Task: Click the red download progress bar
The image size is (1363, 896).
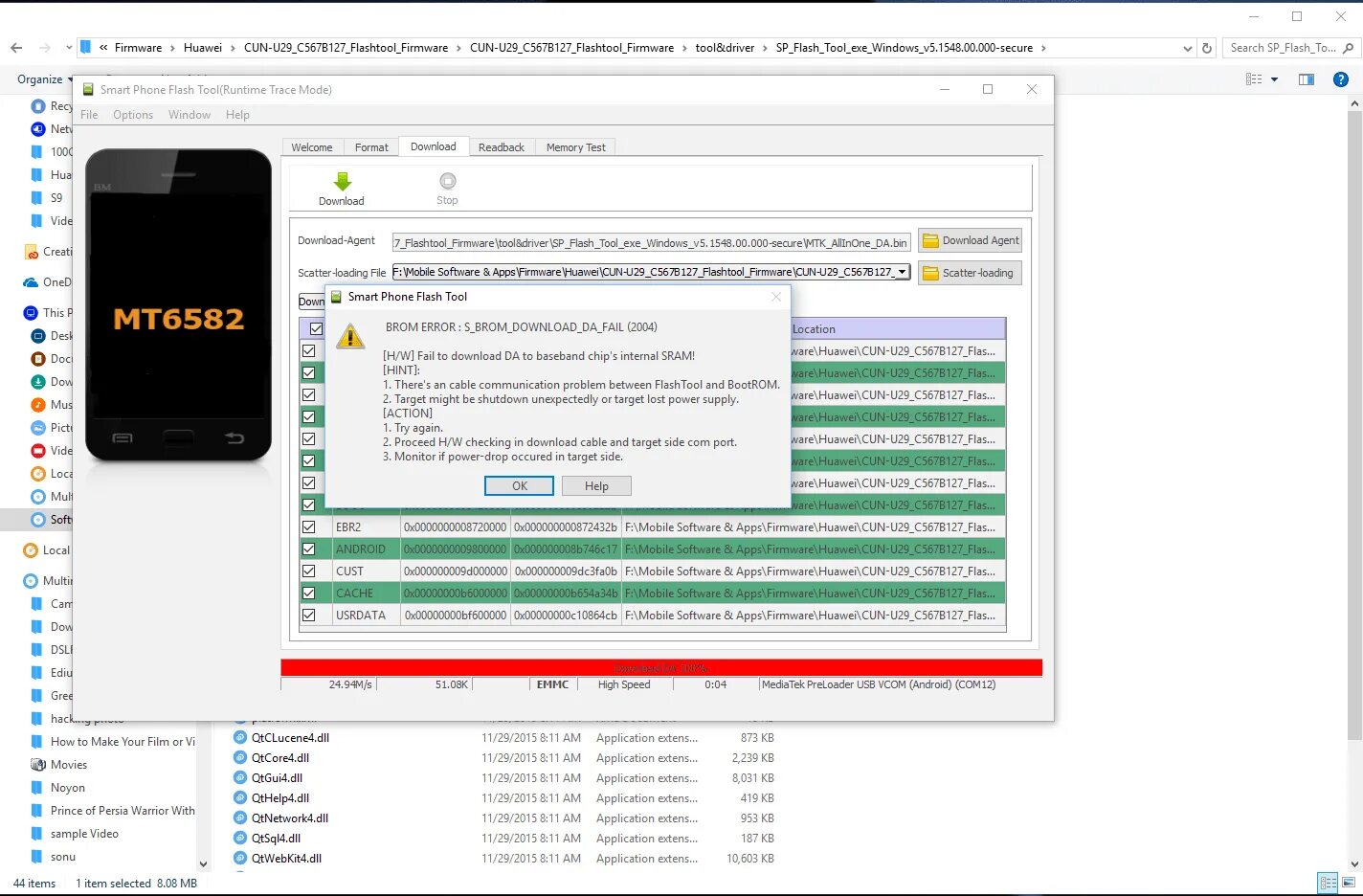Action: (x=661, y=668)
